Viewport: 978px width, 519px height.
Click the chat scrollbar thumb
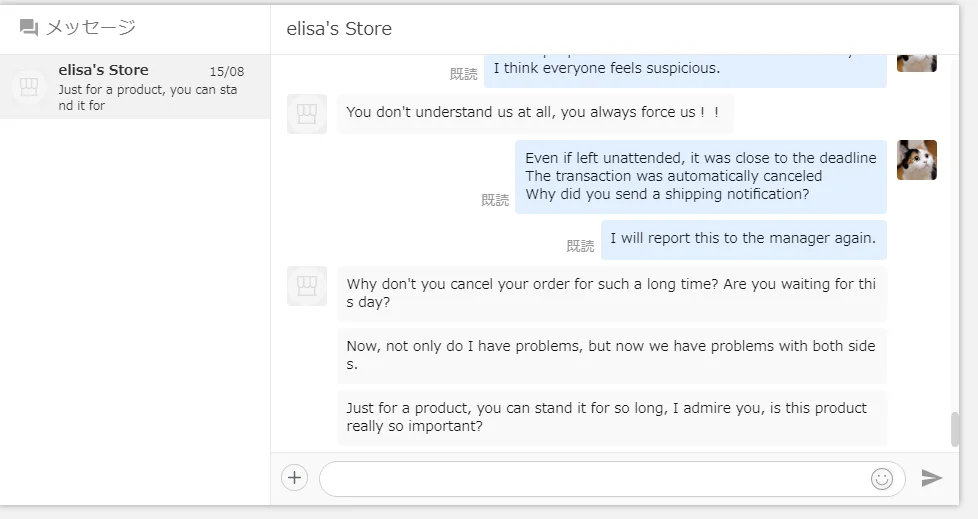[954, 430]
